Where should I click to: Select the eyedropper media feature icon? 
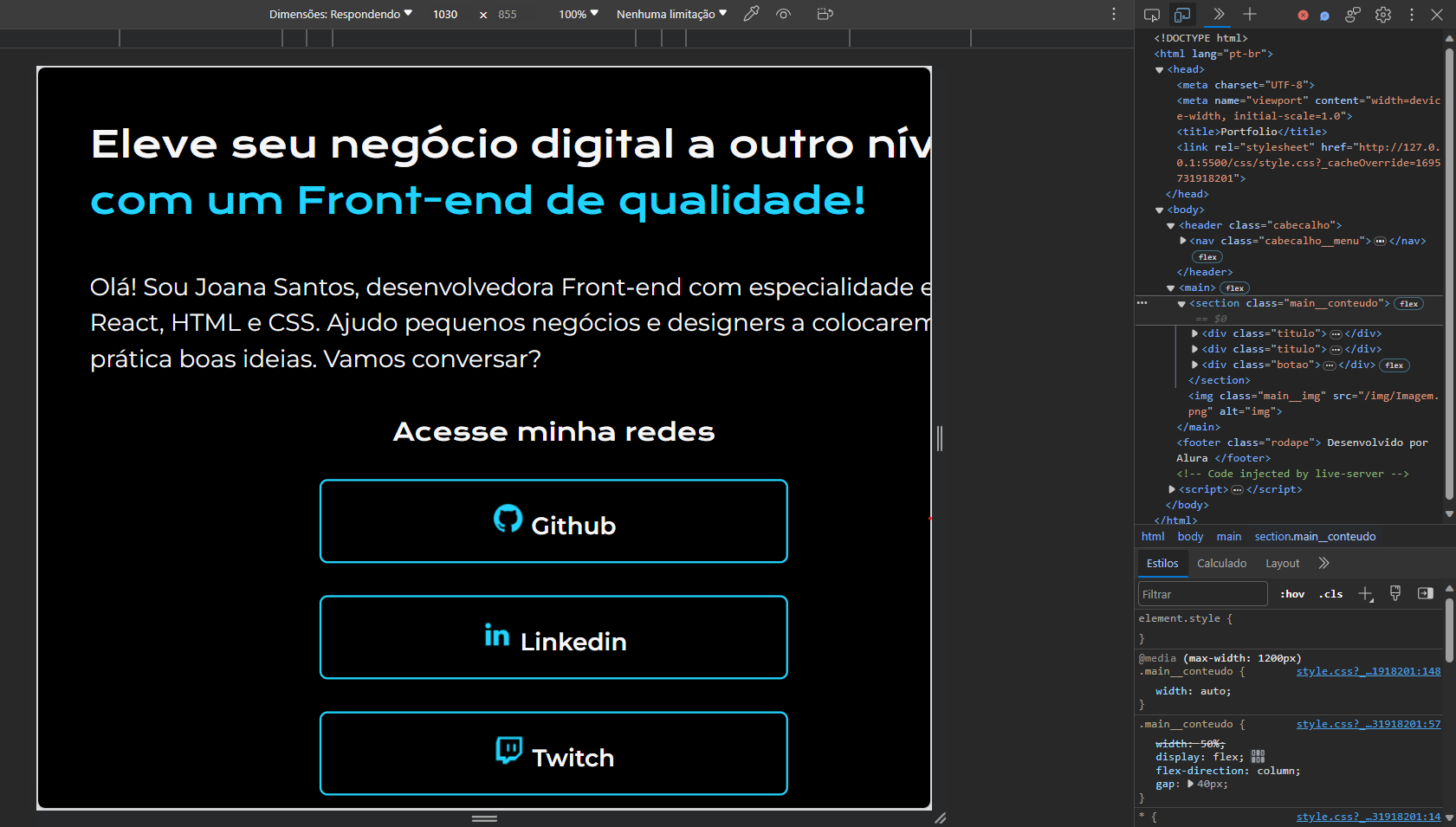coord(751,14)
